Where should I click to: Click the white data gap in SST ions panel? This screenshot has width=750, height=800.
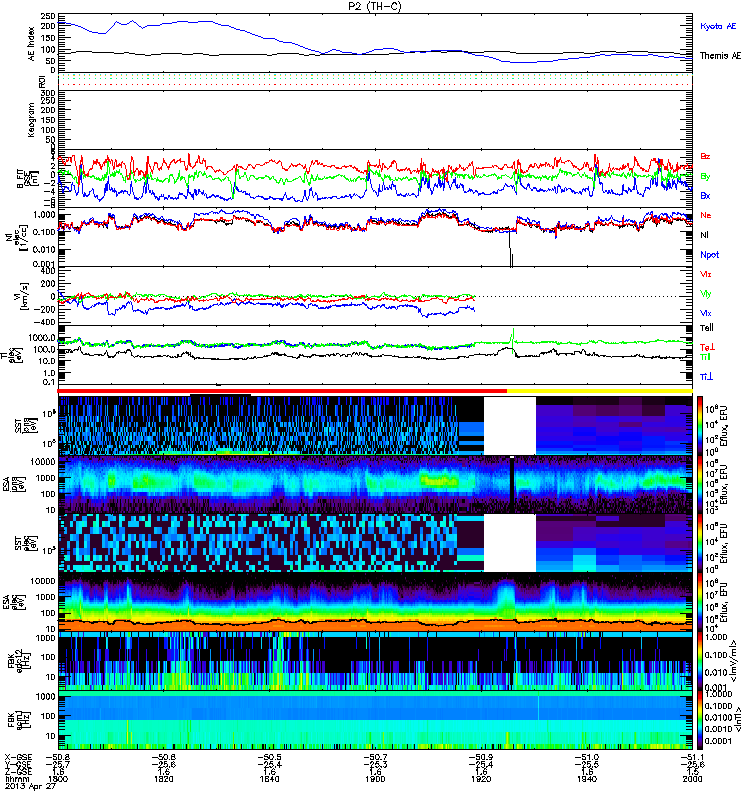point(510,426)
